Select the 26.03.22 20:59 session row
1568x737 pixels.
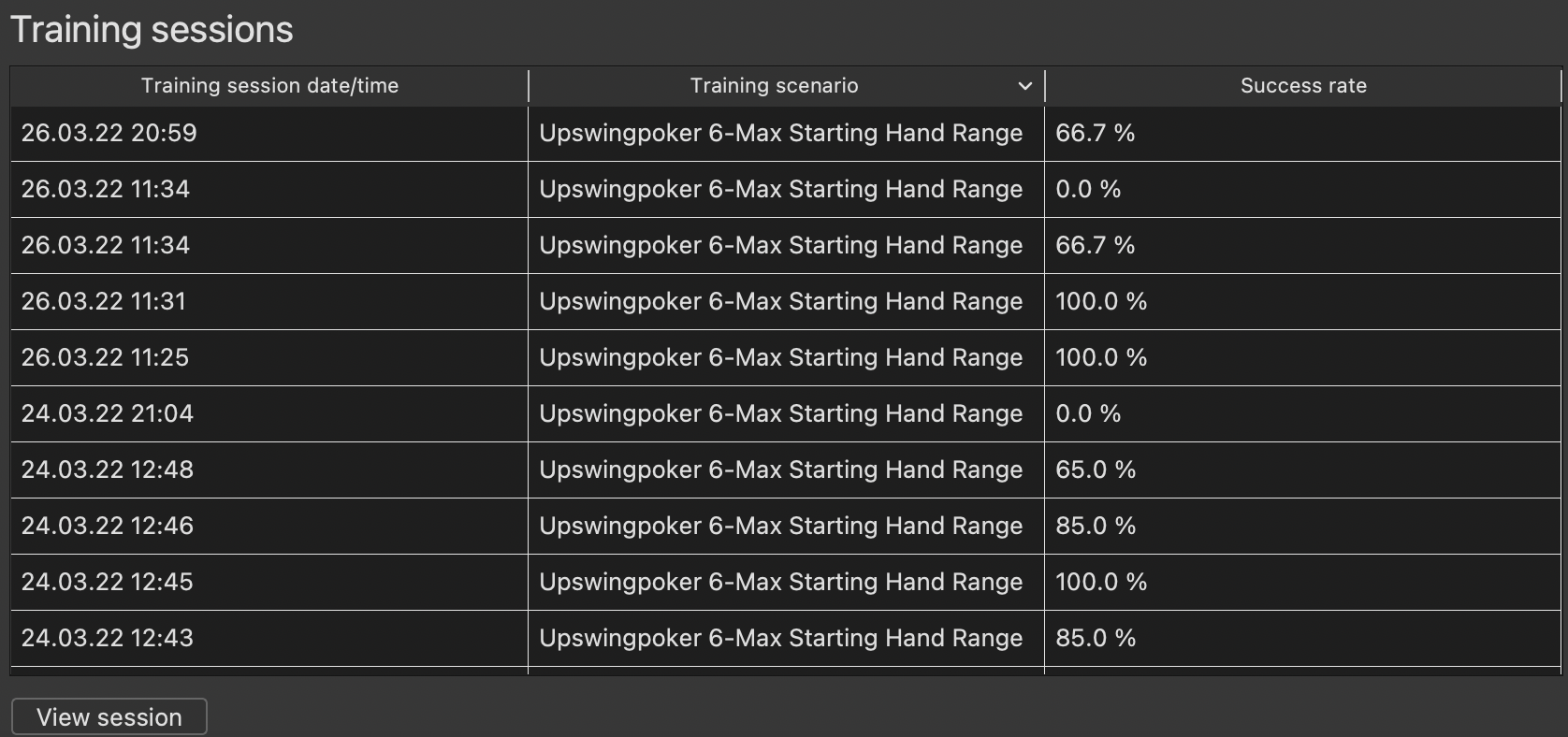tap(109, 133)
